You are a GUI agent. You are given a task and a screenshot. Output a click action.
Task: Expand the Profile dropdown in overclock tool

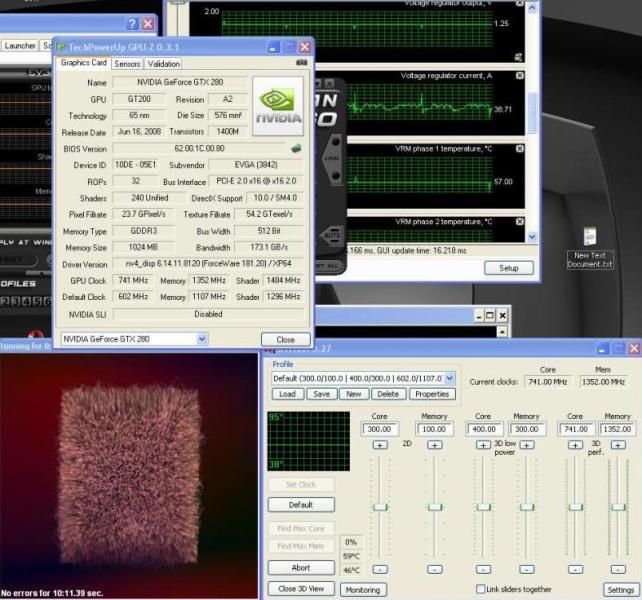[449, 378]
